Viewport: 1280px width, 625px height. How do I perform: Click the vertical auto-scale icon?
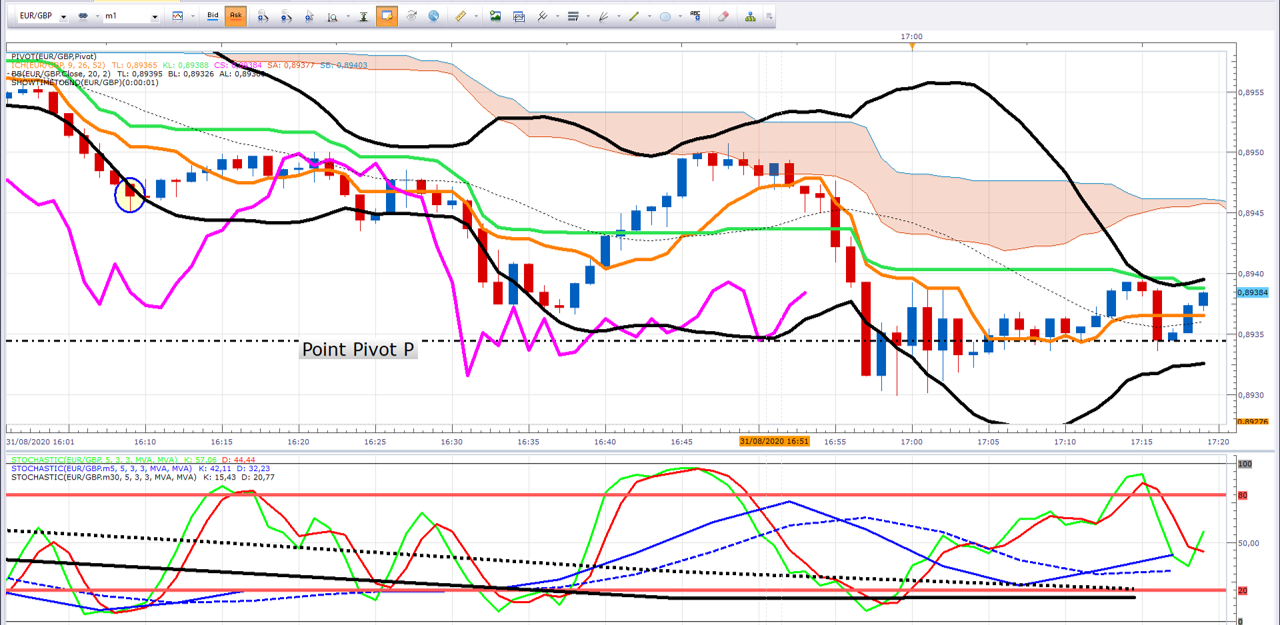point(363,16)
